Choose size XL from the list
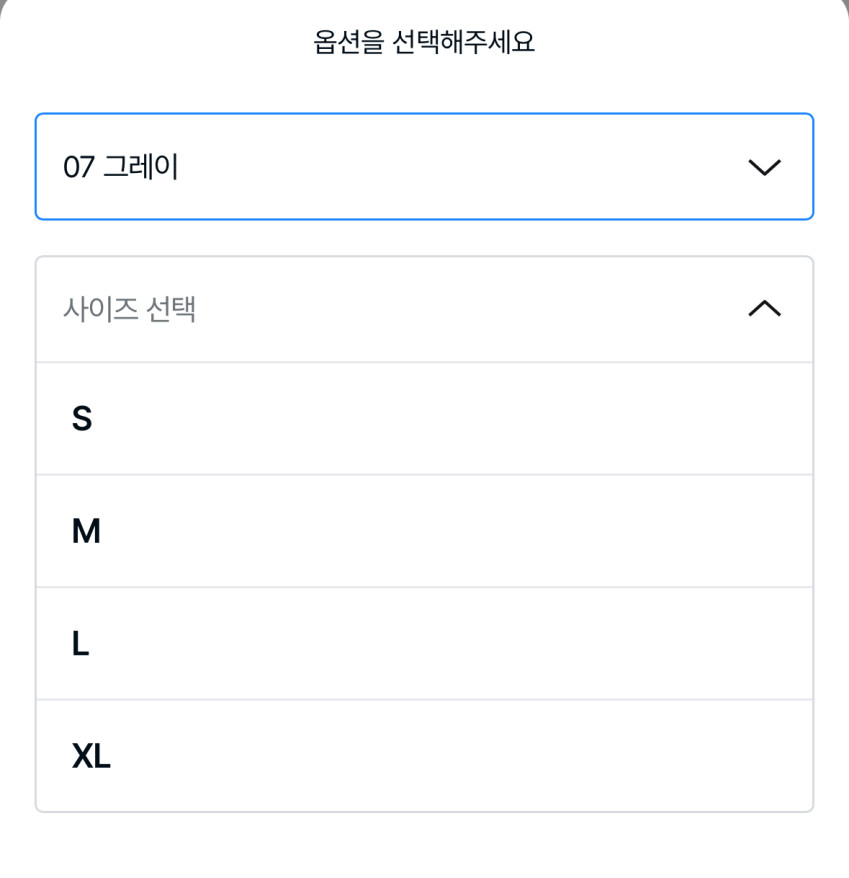The width and height of the screenshot is (849, 878). pyautogui.click(x=424, y=756)
